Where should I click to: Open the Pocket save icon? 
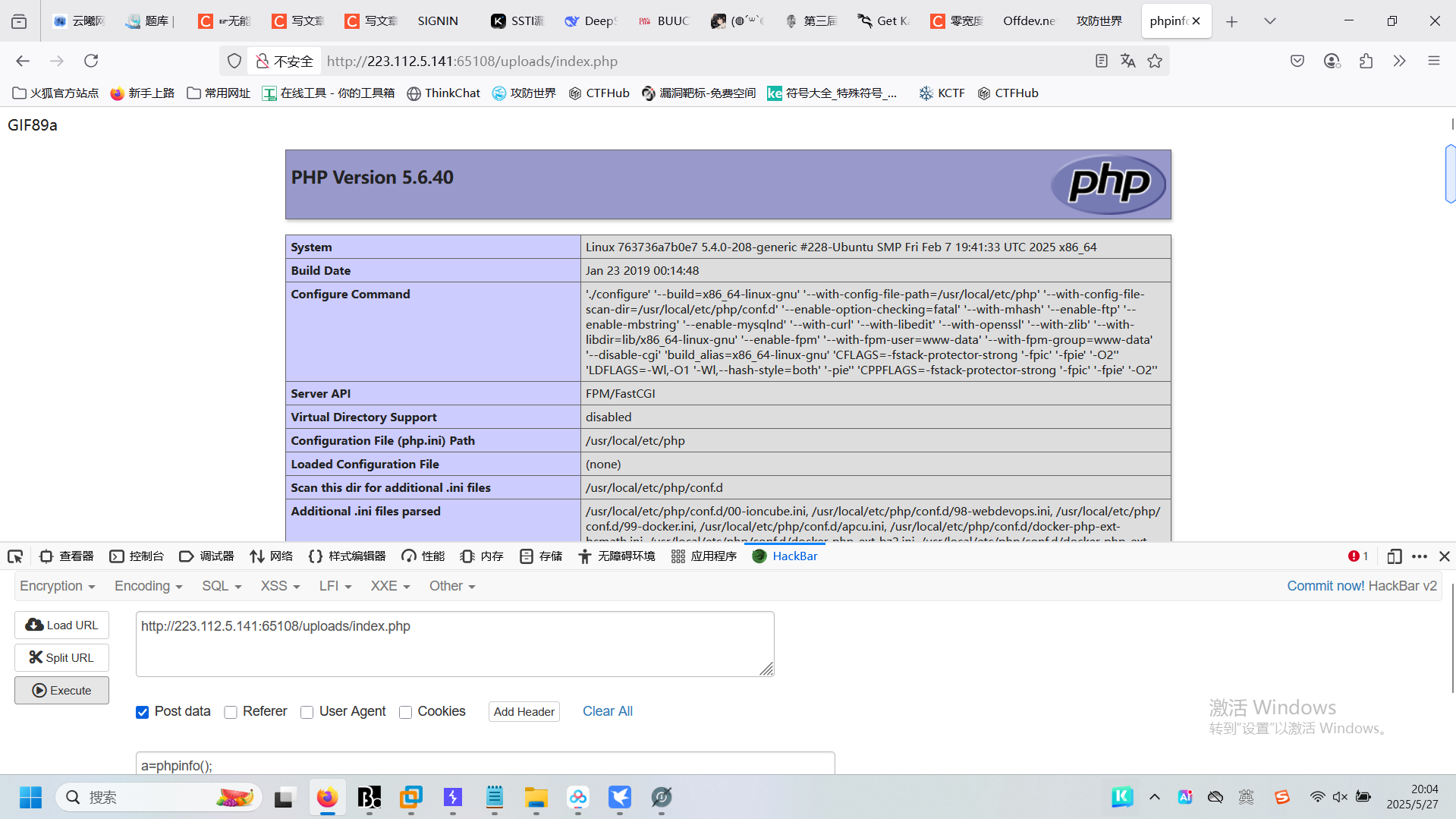[1297, 61]
